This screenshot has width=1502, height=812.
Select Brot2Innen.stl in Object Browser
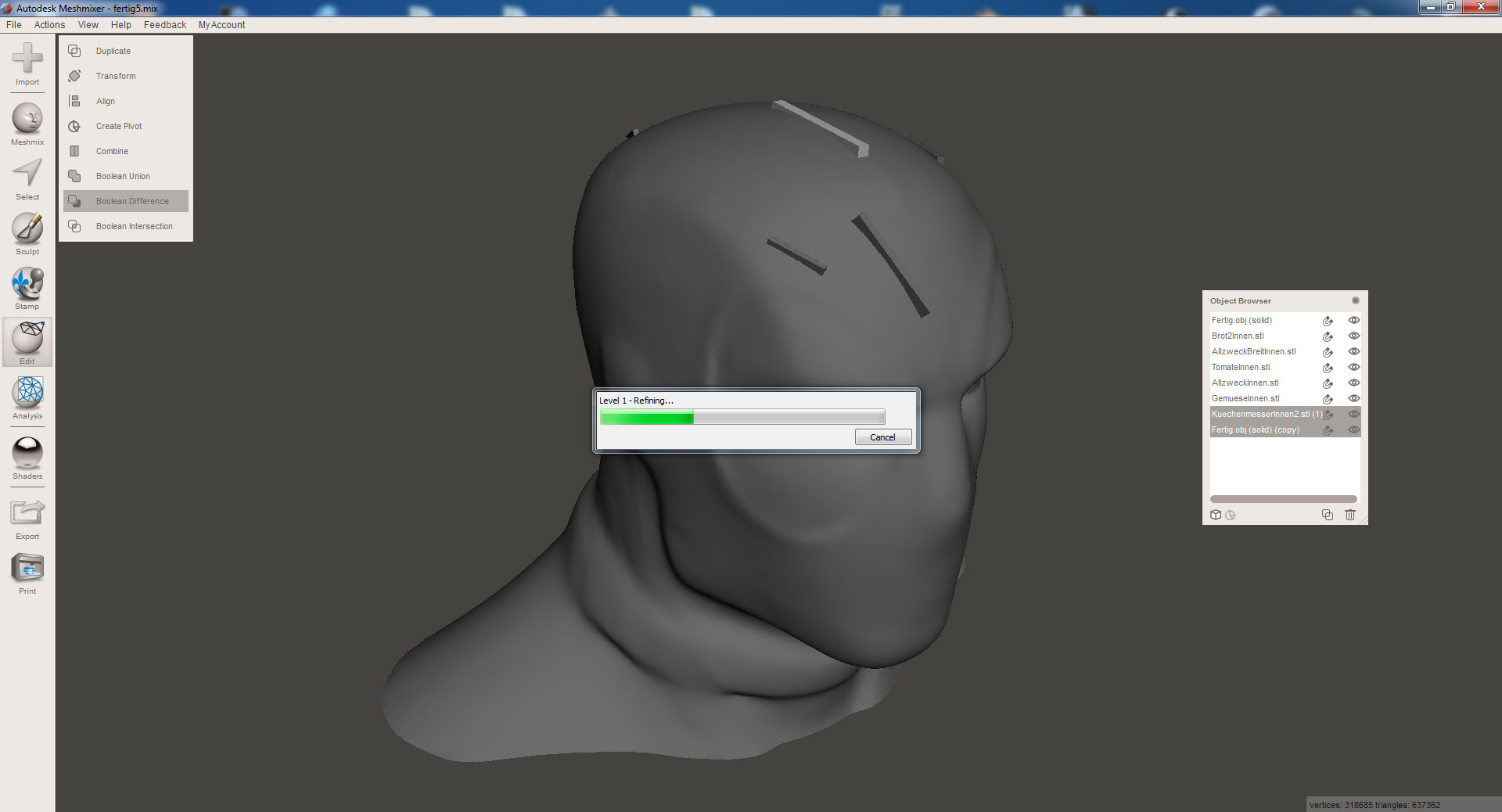tap(1238, 336)
